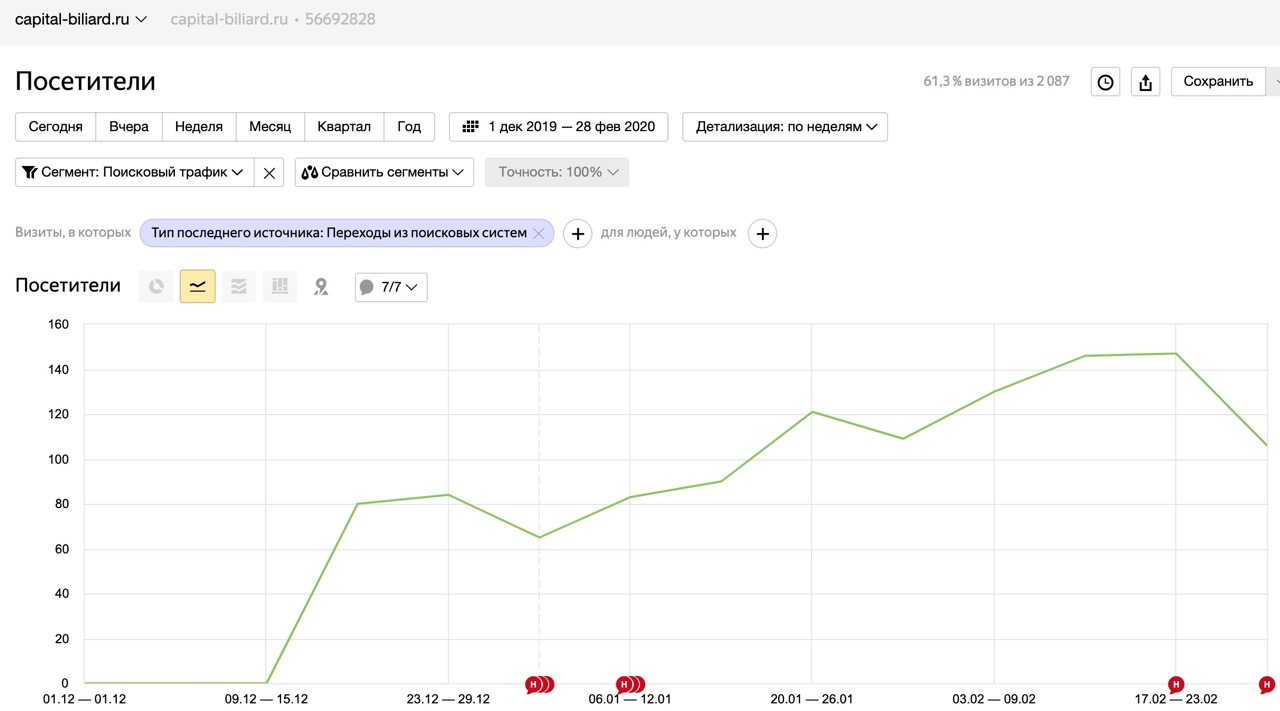Screen dimensions: 1280x711
Task: Select the Месяц period tab
Action: 270,127
